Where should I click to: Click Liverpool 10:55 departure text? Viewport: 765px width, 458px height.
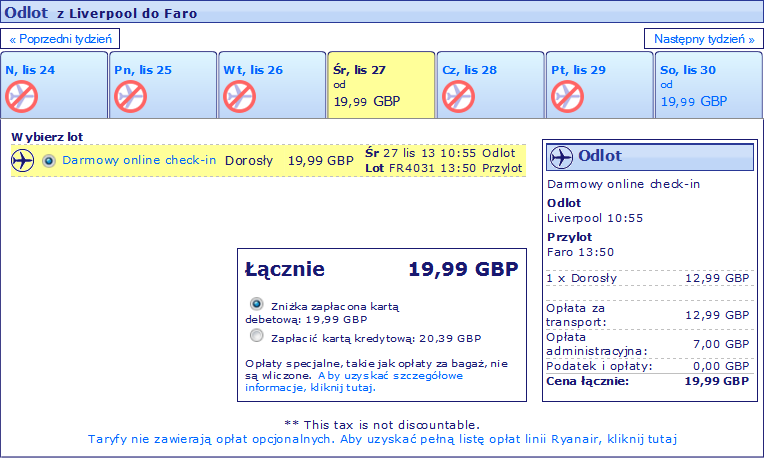[x=595, y=218]
